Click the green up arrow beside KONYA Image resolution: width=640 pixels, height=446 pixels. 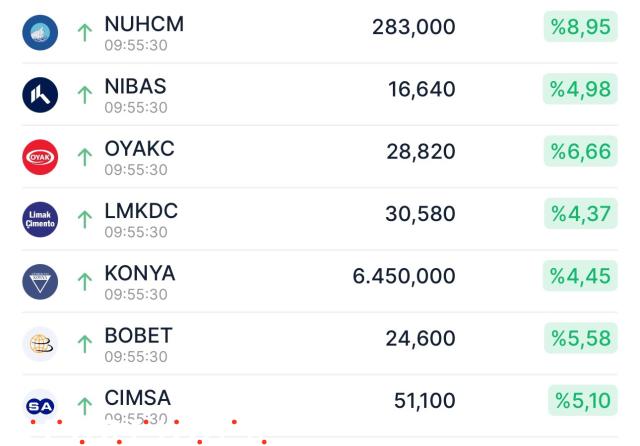pos(85,282)
